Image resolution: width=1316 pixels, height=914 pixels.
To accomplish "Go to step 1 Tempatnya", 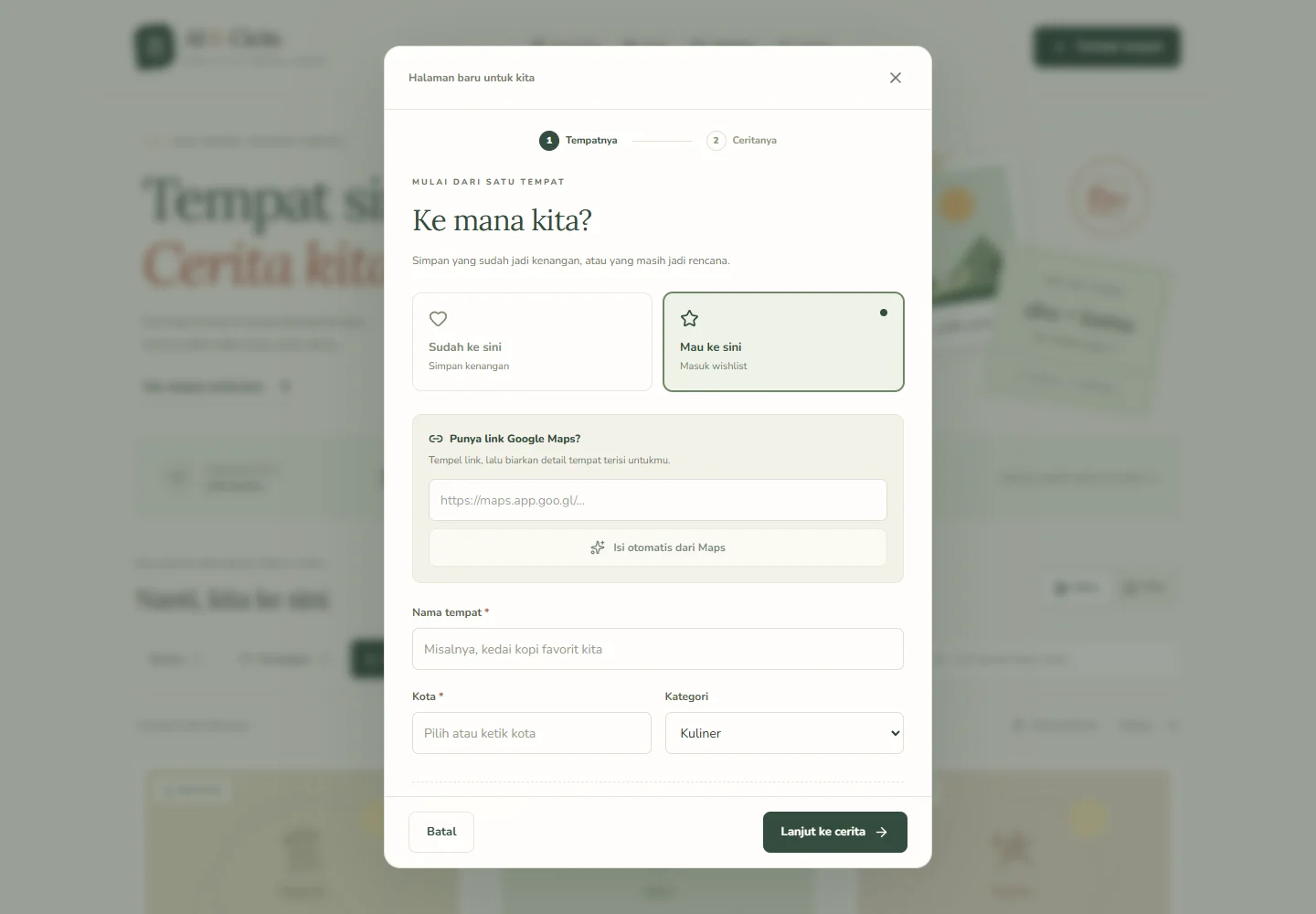I will click(578, 140).
